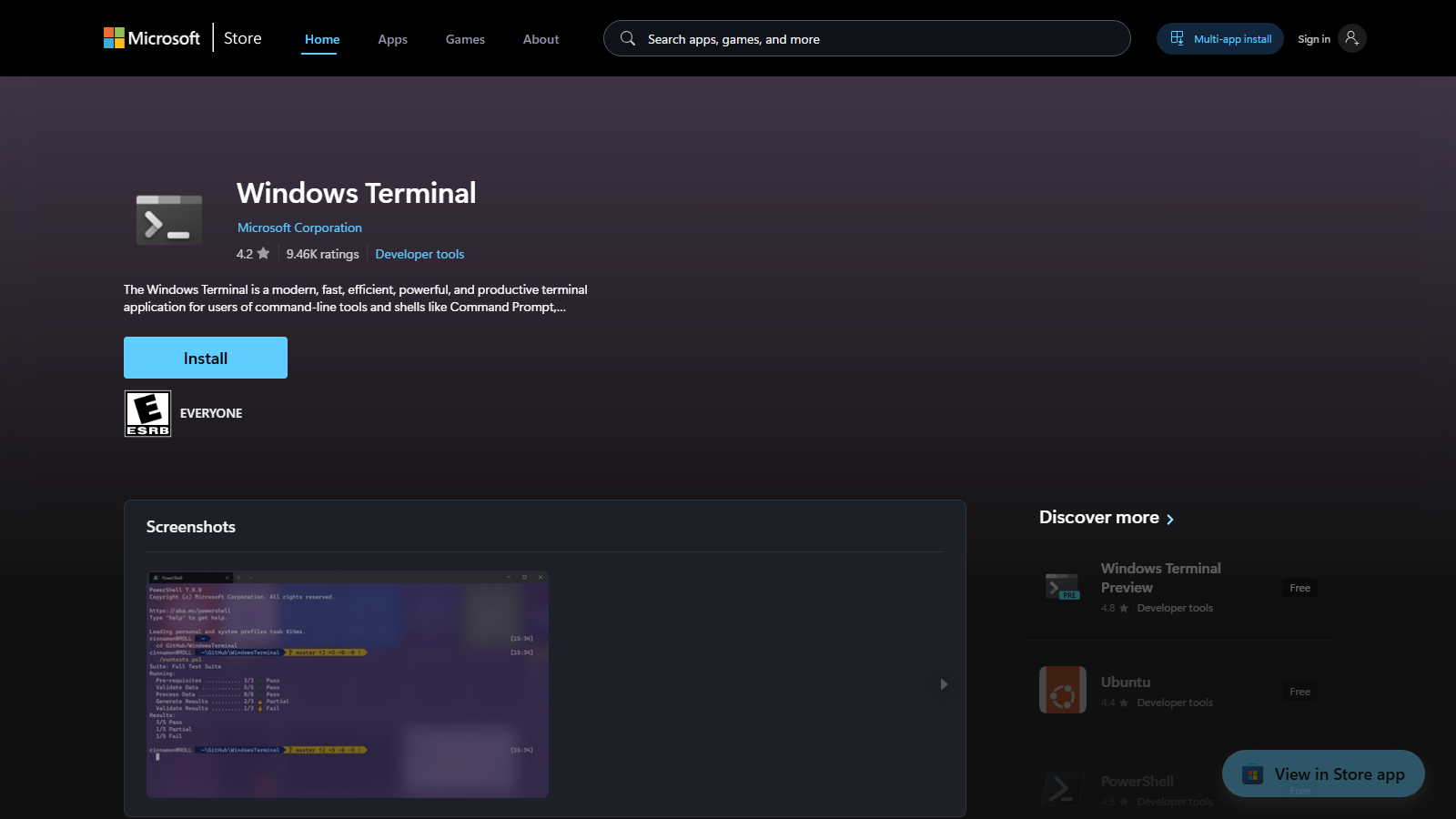Go to the Games tab
Screen dimensions: 1456x819
pos(465,39)
